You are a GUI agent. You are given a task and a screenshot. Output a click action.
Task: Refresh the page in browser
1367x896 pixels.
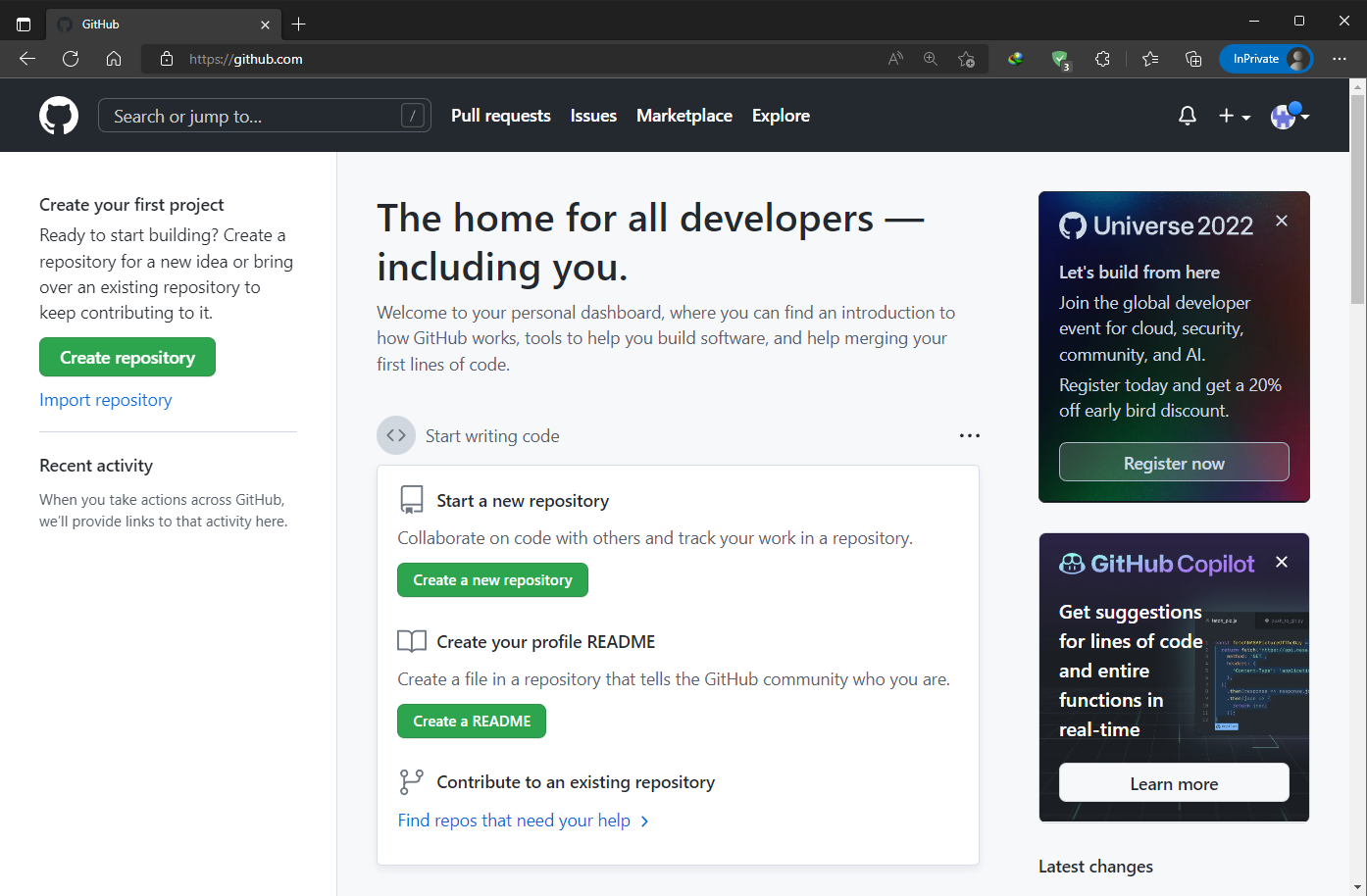(x=71, y=59)
